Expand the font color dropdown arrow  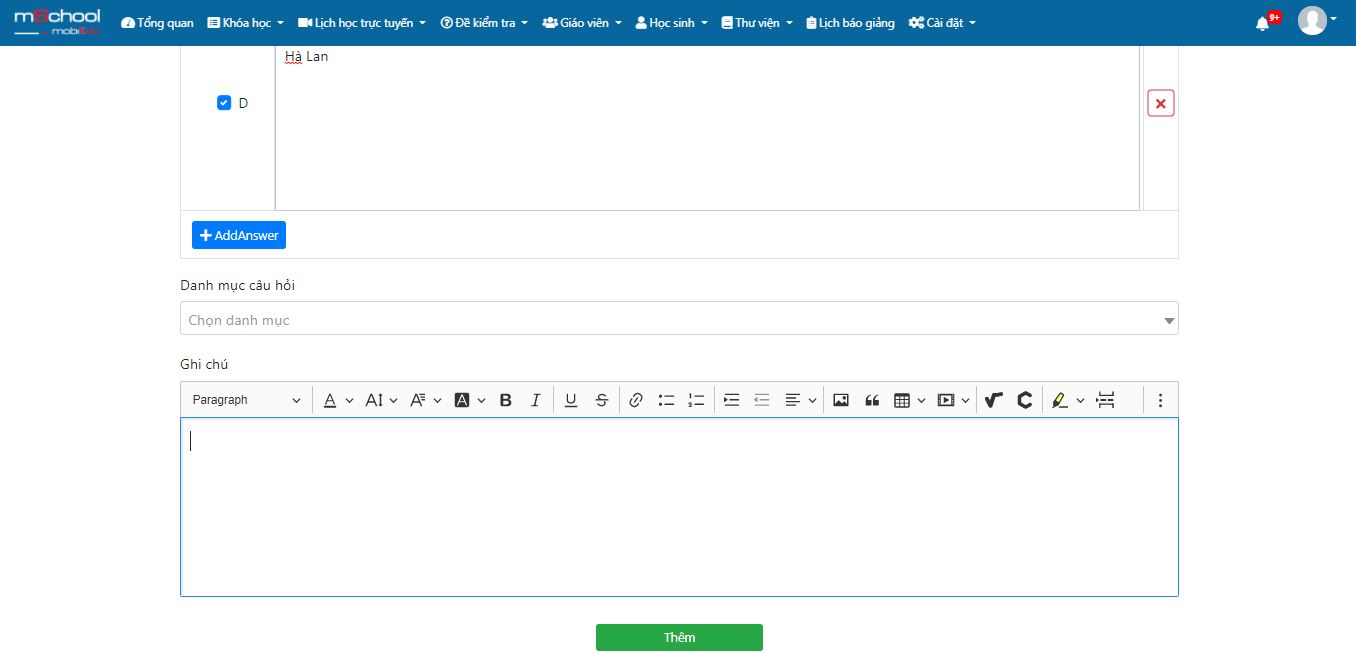coord(349,400)
